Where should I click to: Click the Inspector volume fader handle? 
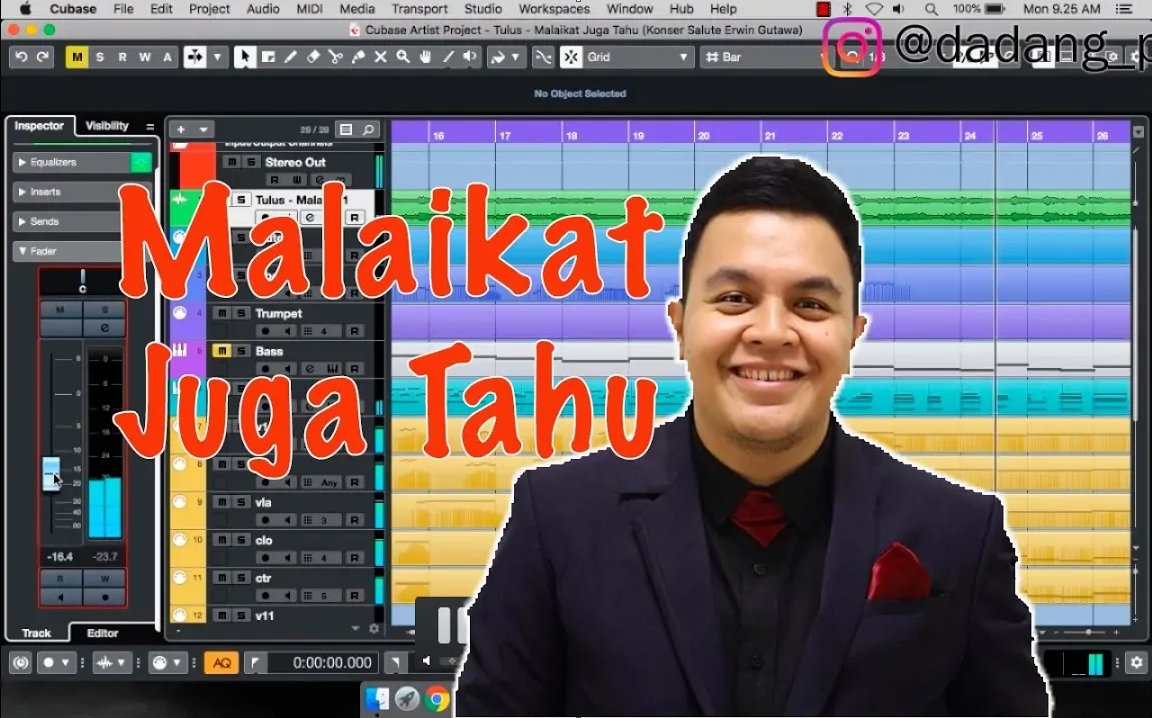(51, 474)
